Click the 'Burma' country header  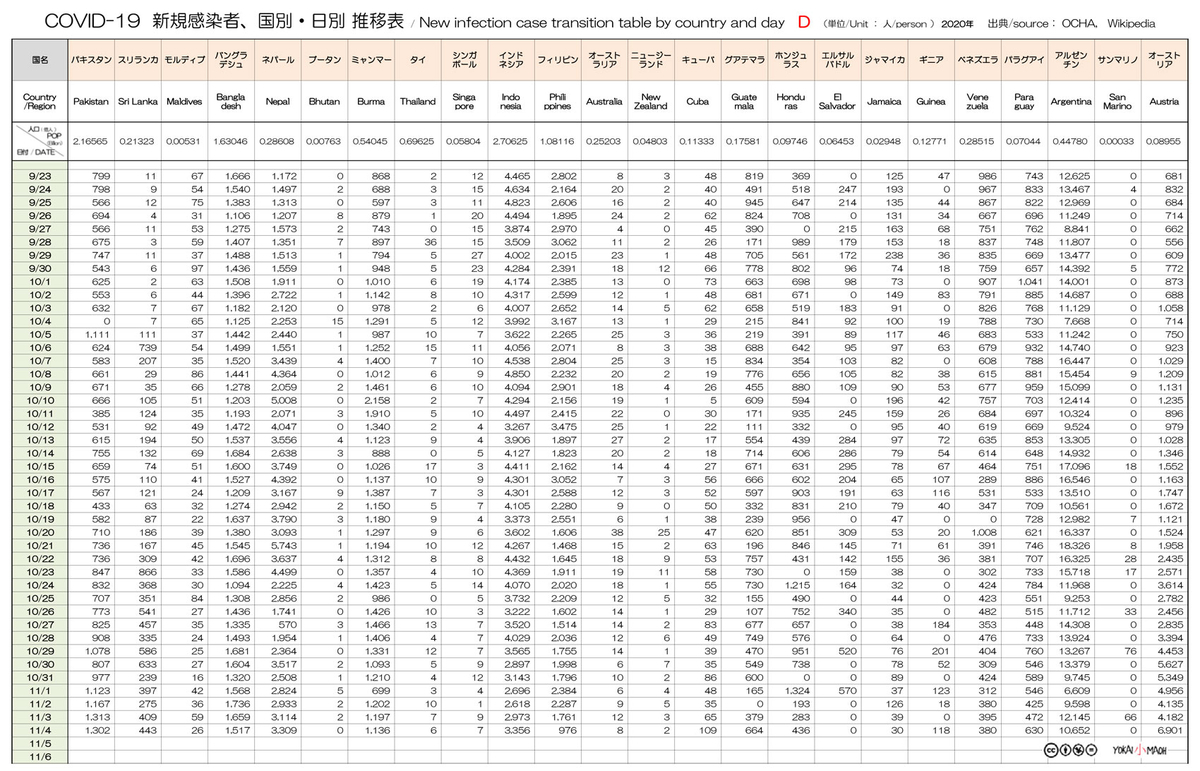370,102
